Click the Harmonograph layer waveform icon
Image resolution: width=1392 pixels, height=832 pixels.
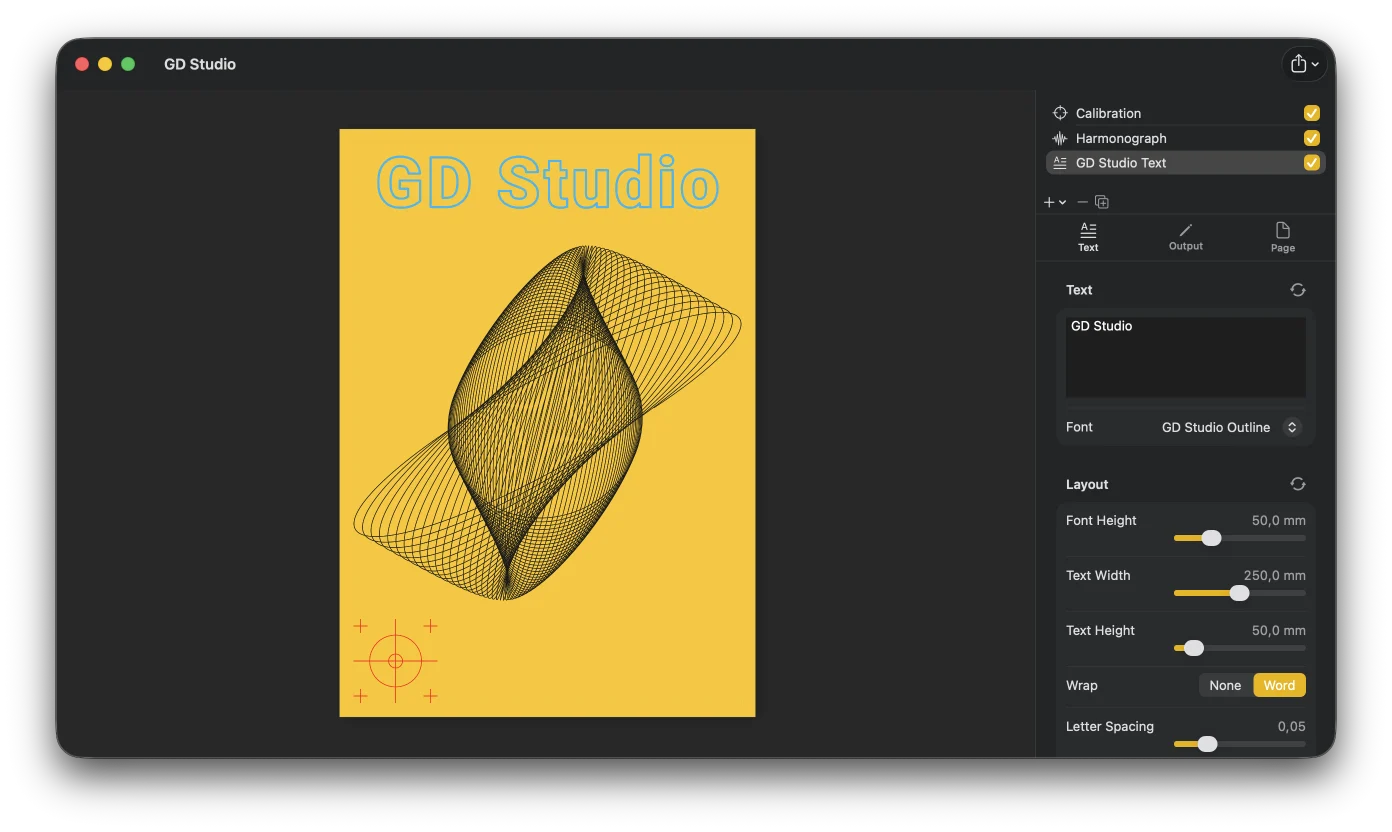coord(1060,138)
